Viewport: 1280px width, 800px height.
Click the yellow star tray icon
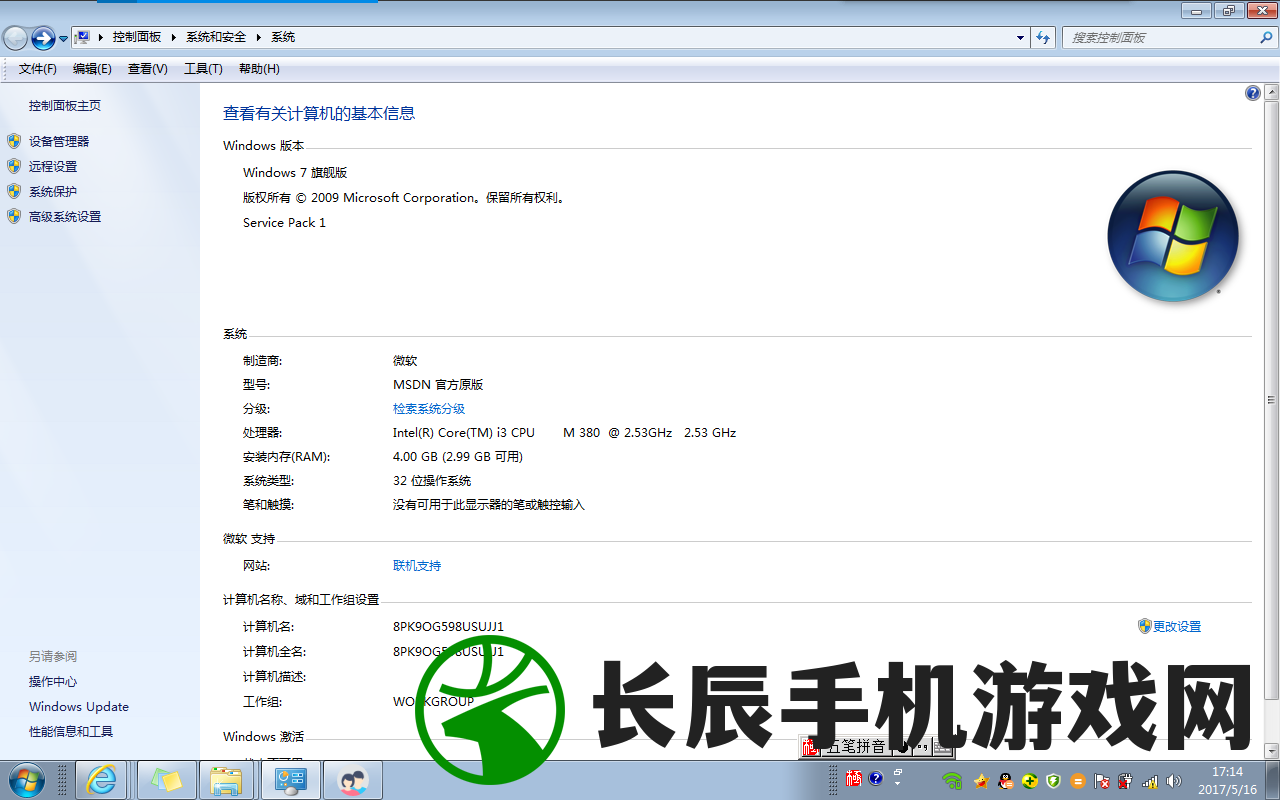tap(981, 781)
